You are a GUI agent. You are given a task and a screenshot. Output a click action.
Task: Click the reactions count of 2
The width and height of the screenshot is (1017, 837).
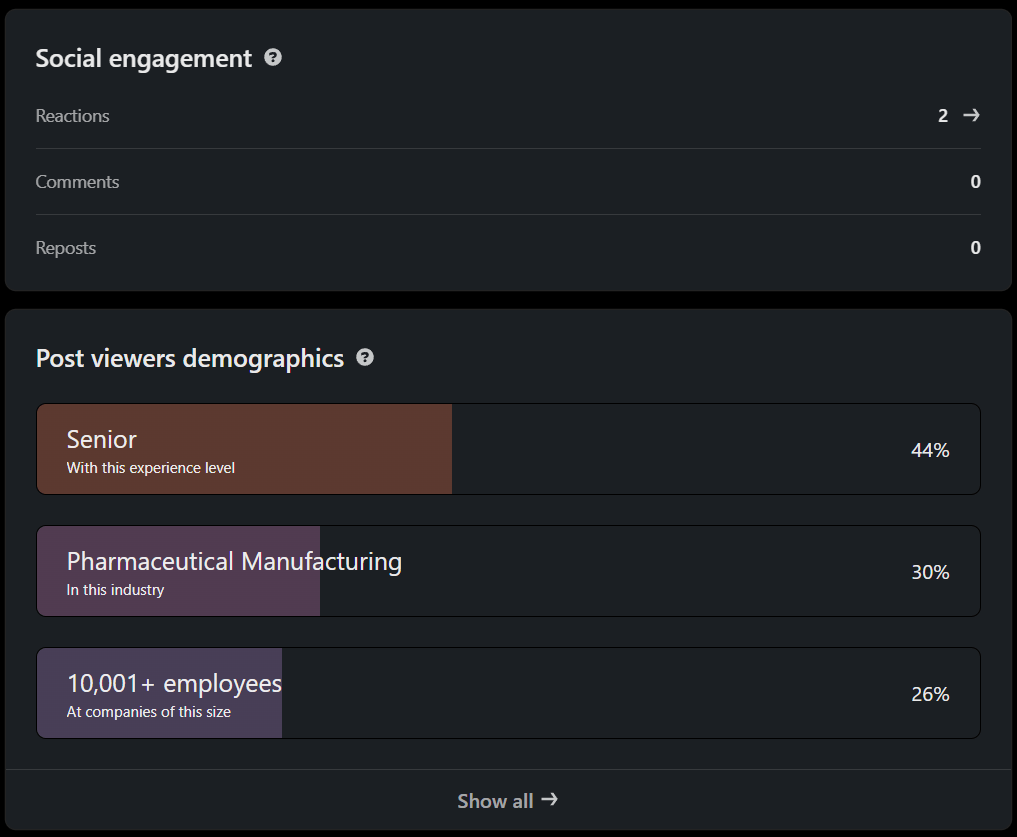(x=943, y=116)
